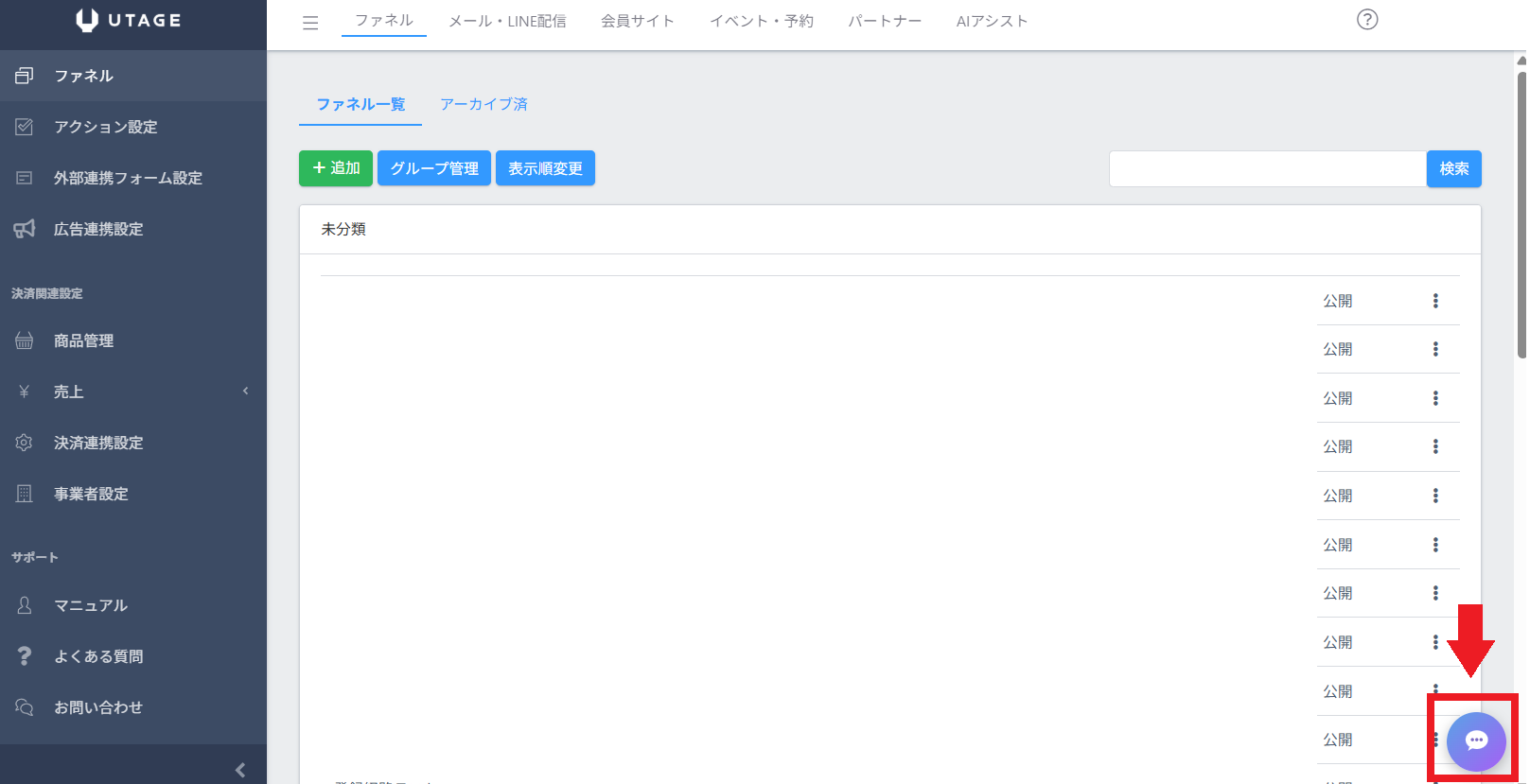This screenshot has height=784, width=1530.
Task: Go to 商品管理 in the sidebar
Action: [83, 340]
